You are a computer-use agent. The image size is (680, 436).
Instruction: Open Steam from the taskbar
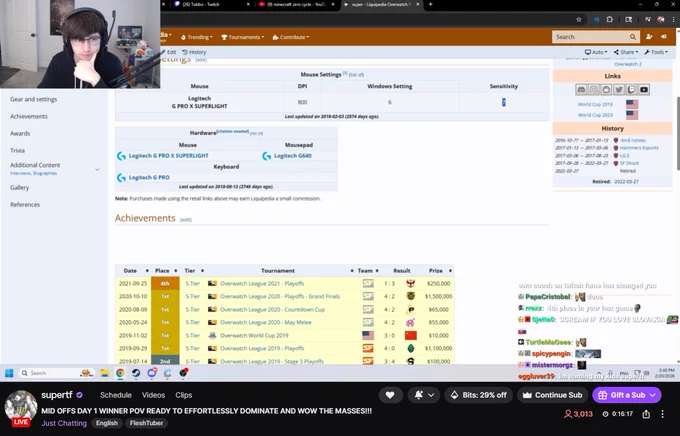click(136, 373)
